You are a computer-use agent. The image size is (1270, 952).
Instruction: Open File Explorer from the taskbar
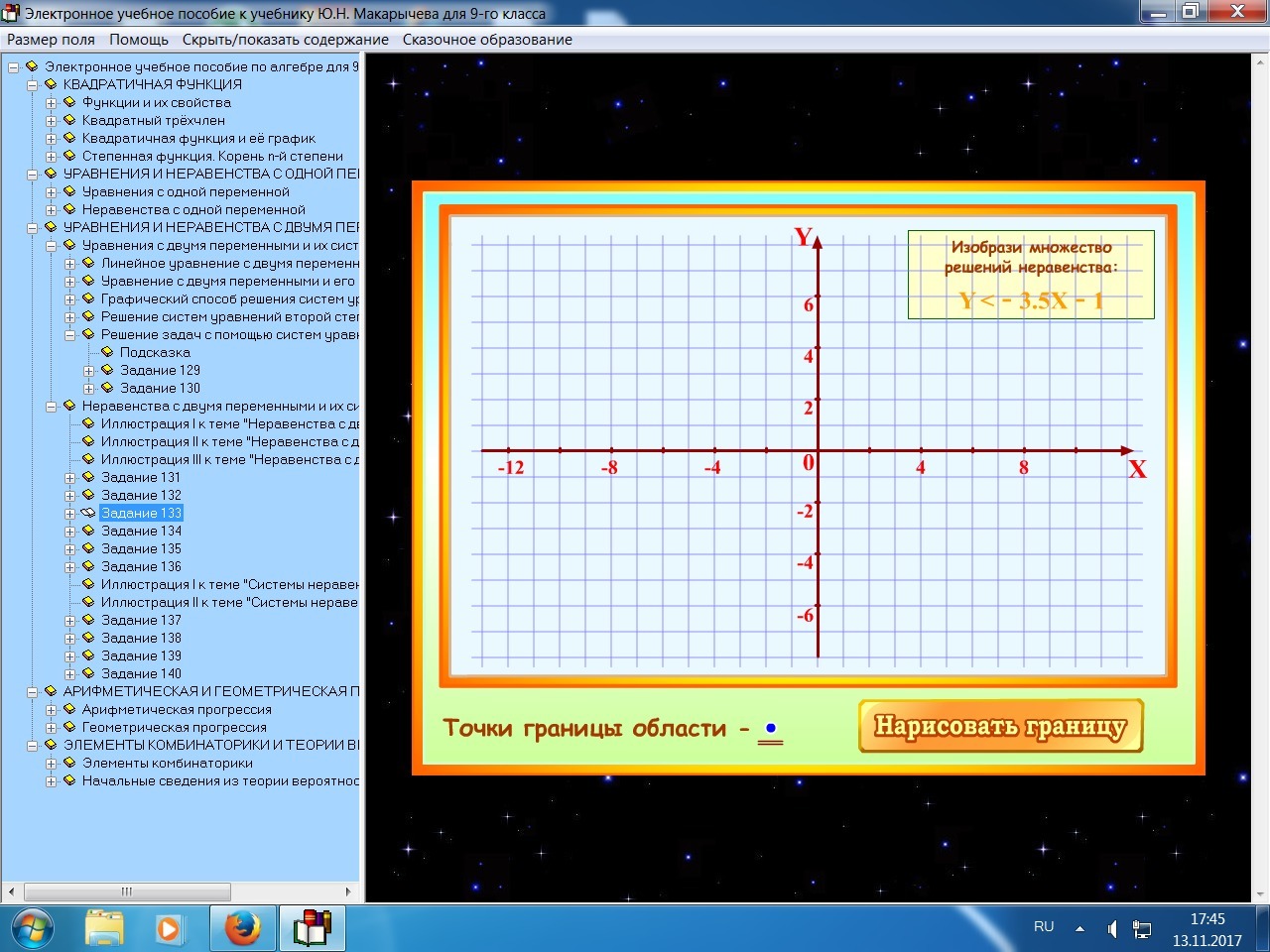point(104,929)
